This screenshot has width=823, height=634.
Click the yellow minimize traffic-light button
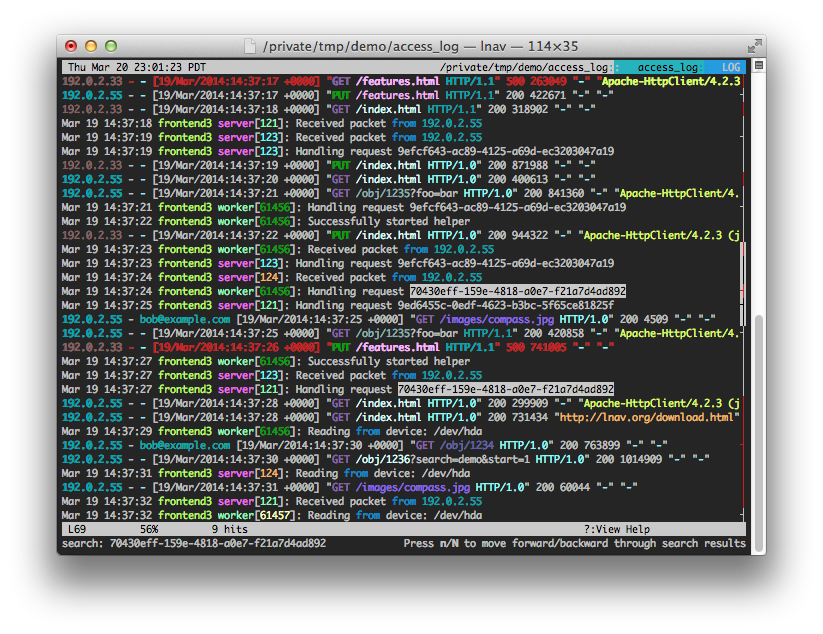click(x=91, y=46)
